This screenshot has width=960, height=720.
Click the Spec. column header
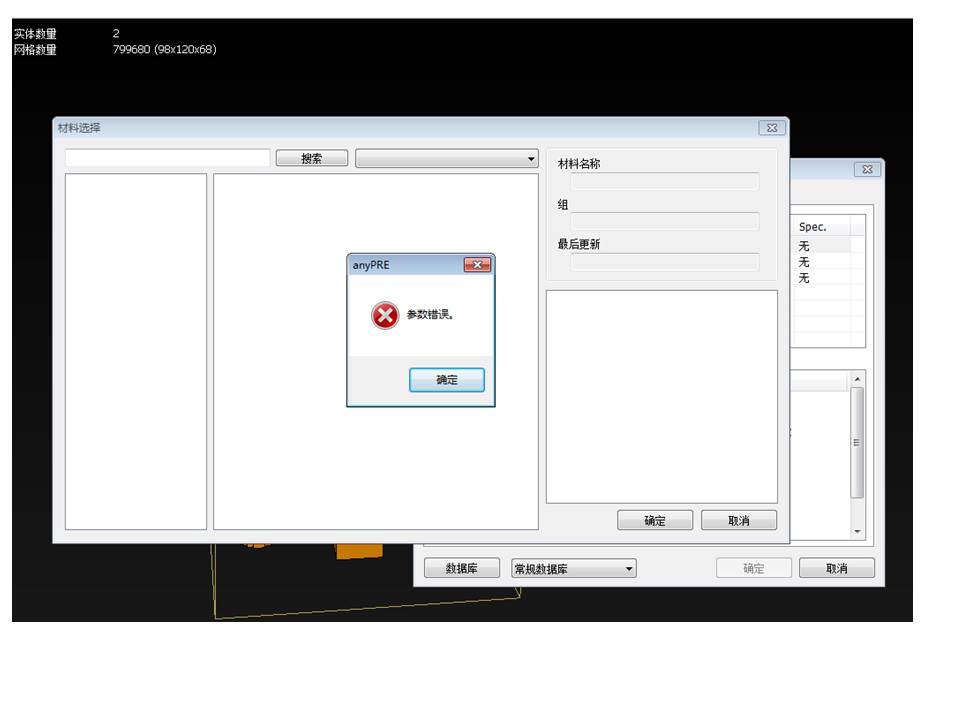coord(820,227)
